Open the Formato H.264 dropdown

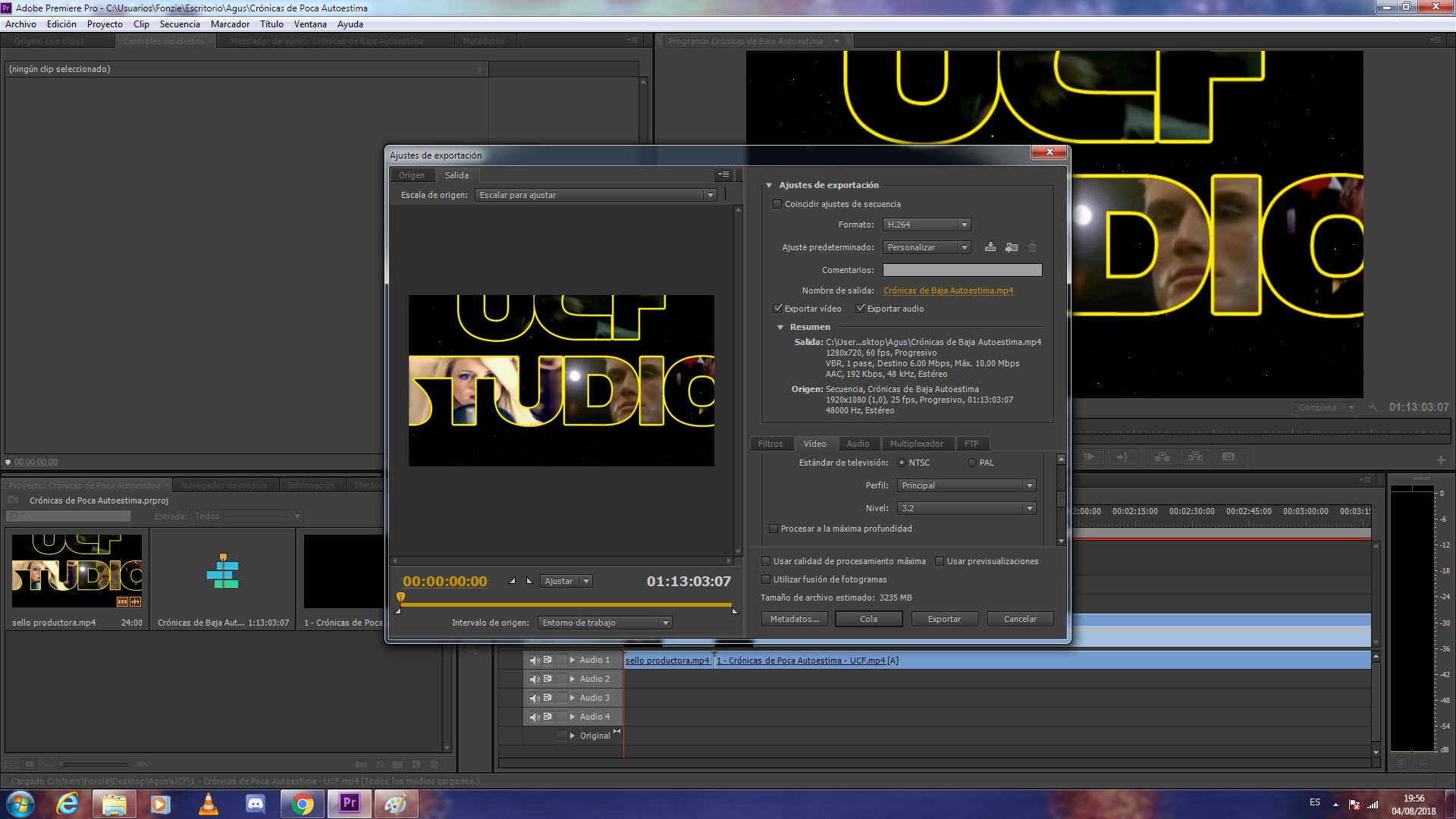(x=927, y=224)
